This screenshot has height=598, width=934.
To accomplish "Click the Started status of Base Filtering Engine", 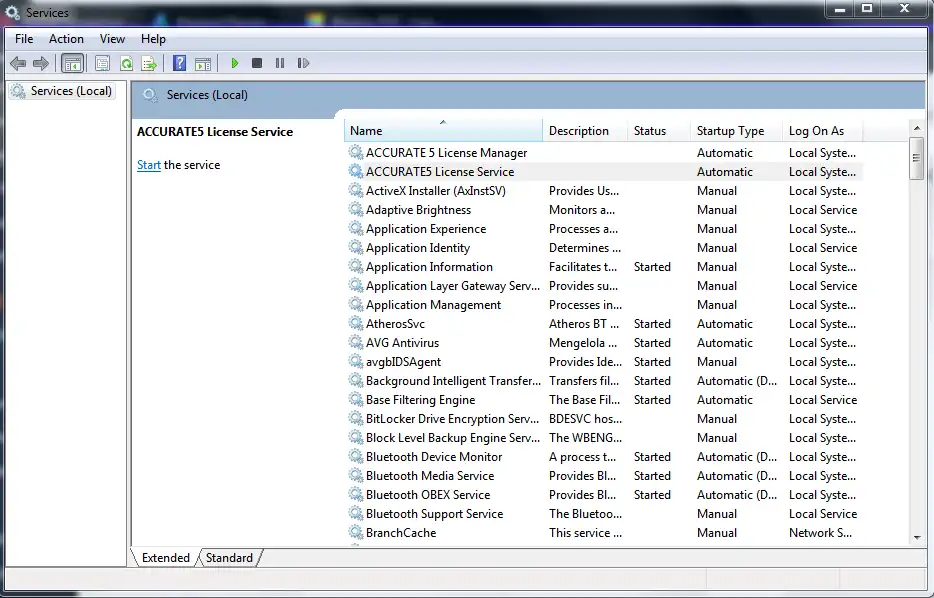I will click(652, 400).
